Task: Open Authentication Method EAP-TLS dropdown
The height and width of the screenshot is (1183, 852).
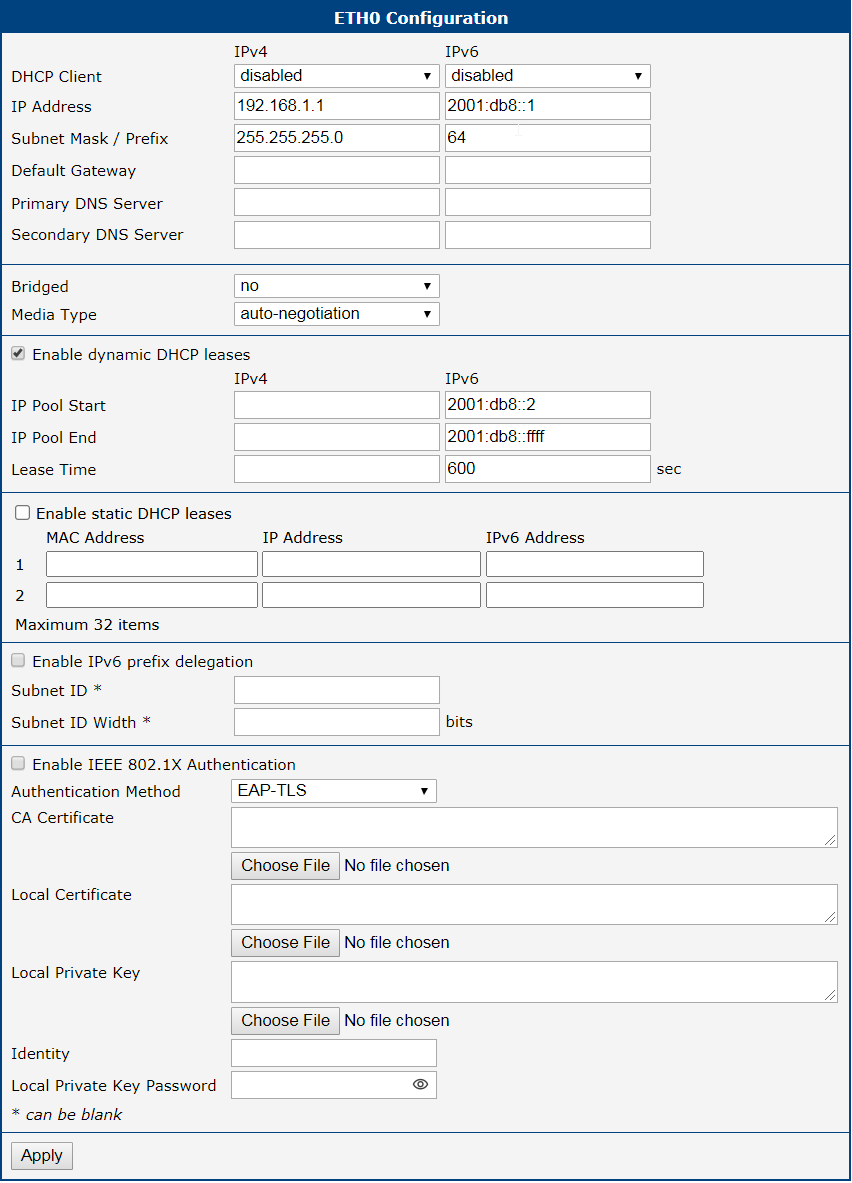Action: pyautogui.click(x=334, y=791)
